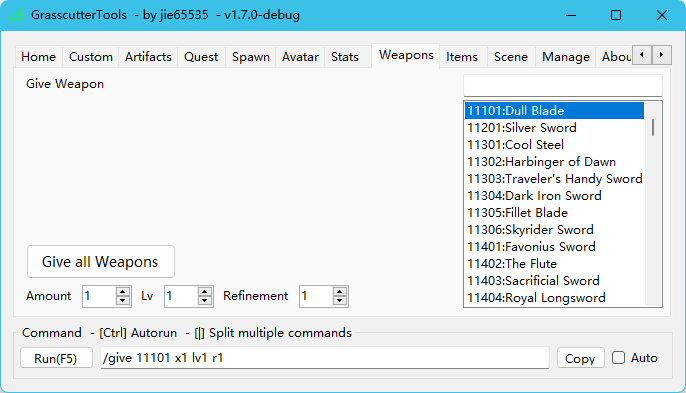Increase Lv using the up arrow
Image resolution: width=686 pixels, height=393 pixels.
[204, 291]
